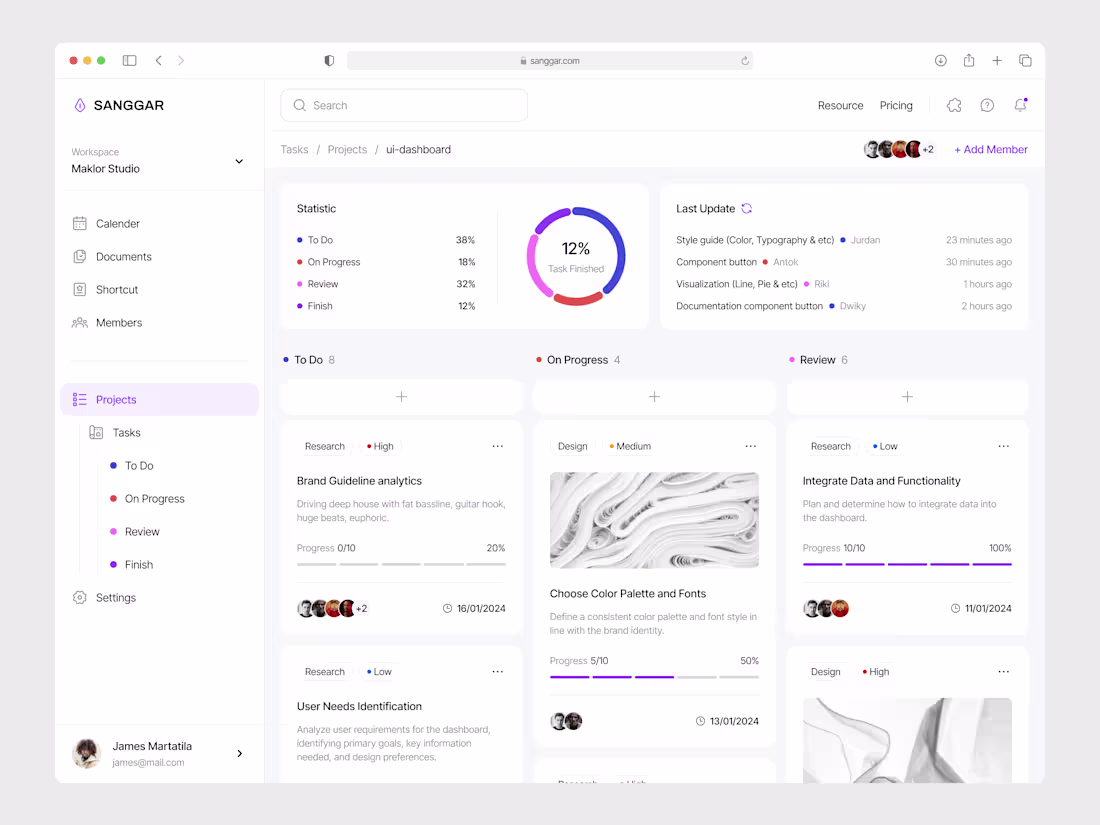Viewport: 1100px width, 825px height.
Task: Expand James Martatila profile chevron
Action: (240, 753)
